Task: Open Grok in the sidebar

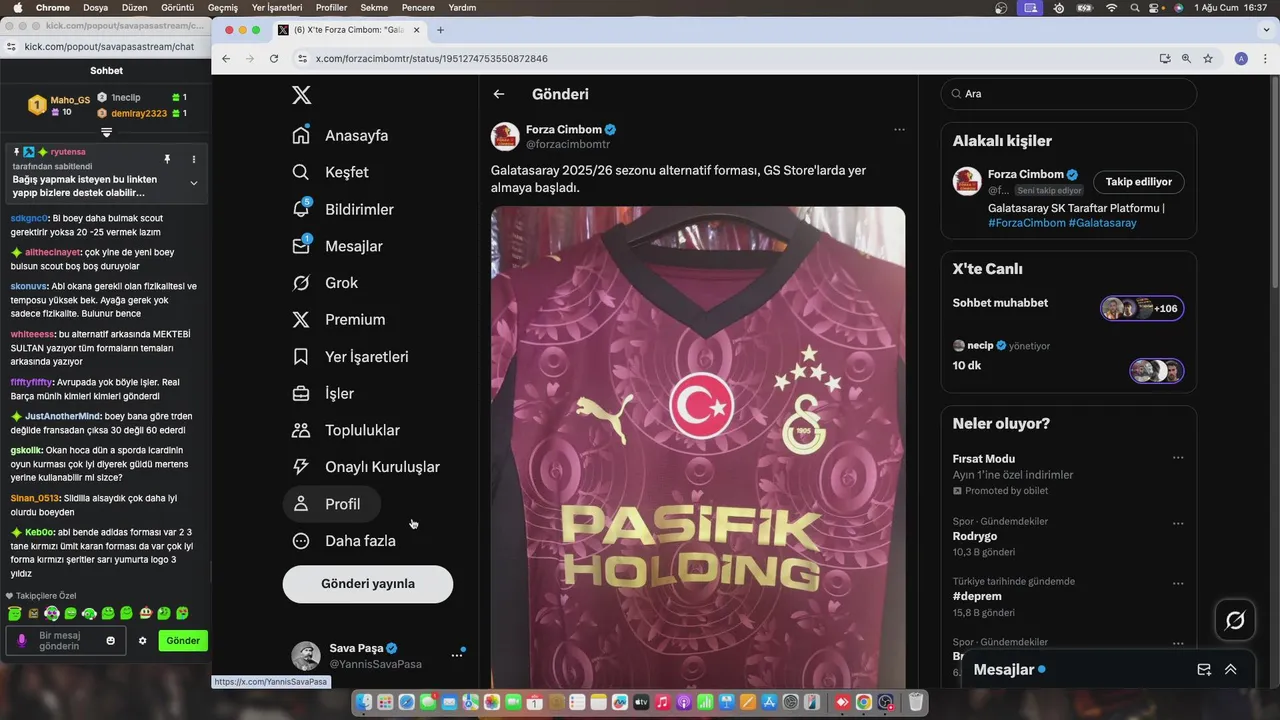Action: 324,283
